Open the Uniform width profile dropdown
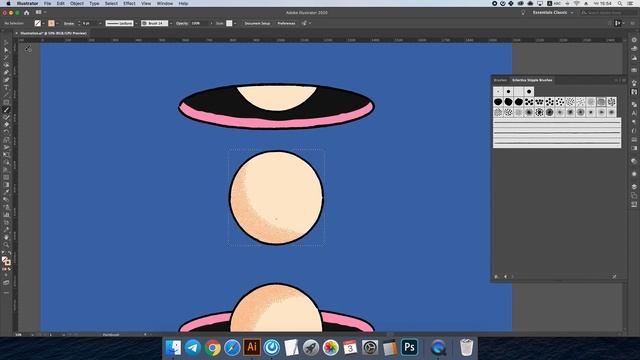Screen dimensions: 640x360 click(x=136, y=23)
